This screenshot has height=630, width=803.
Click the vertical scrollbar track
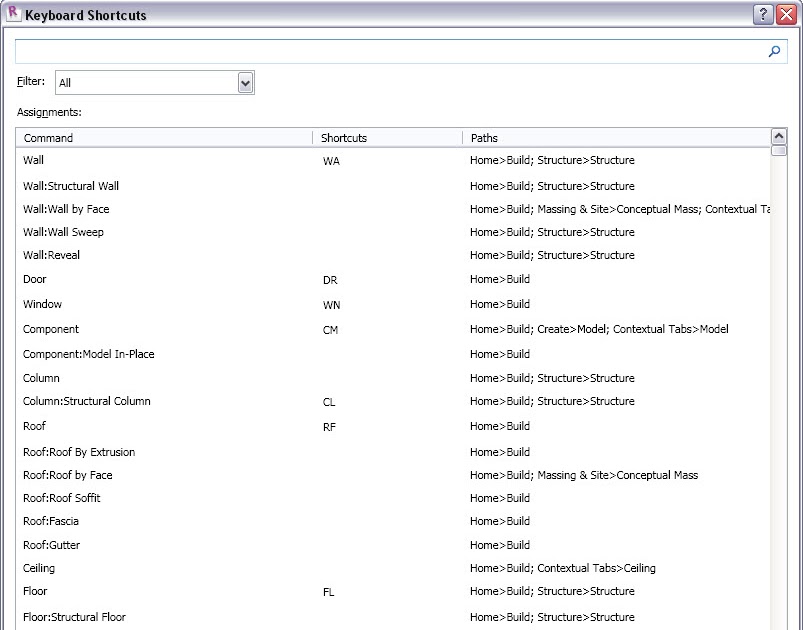(x=777, y=400)
